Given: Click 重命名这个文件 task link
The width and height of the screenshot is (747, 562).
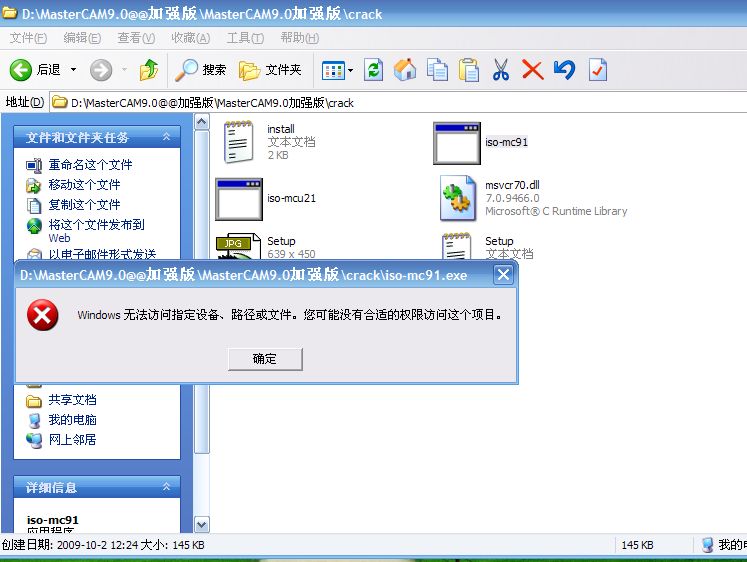Looking at the screenshot, I should [90, 165].
